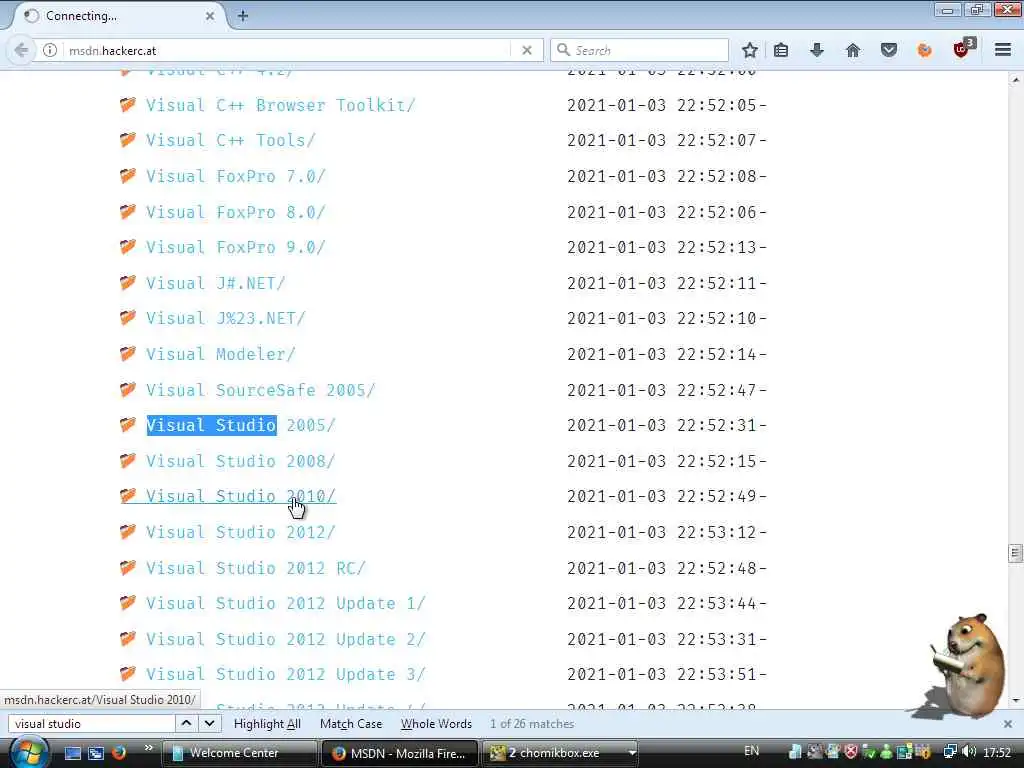Click folder icon beside Visual Studio 2008

[128, 460]
